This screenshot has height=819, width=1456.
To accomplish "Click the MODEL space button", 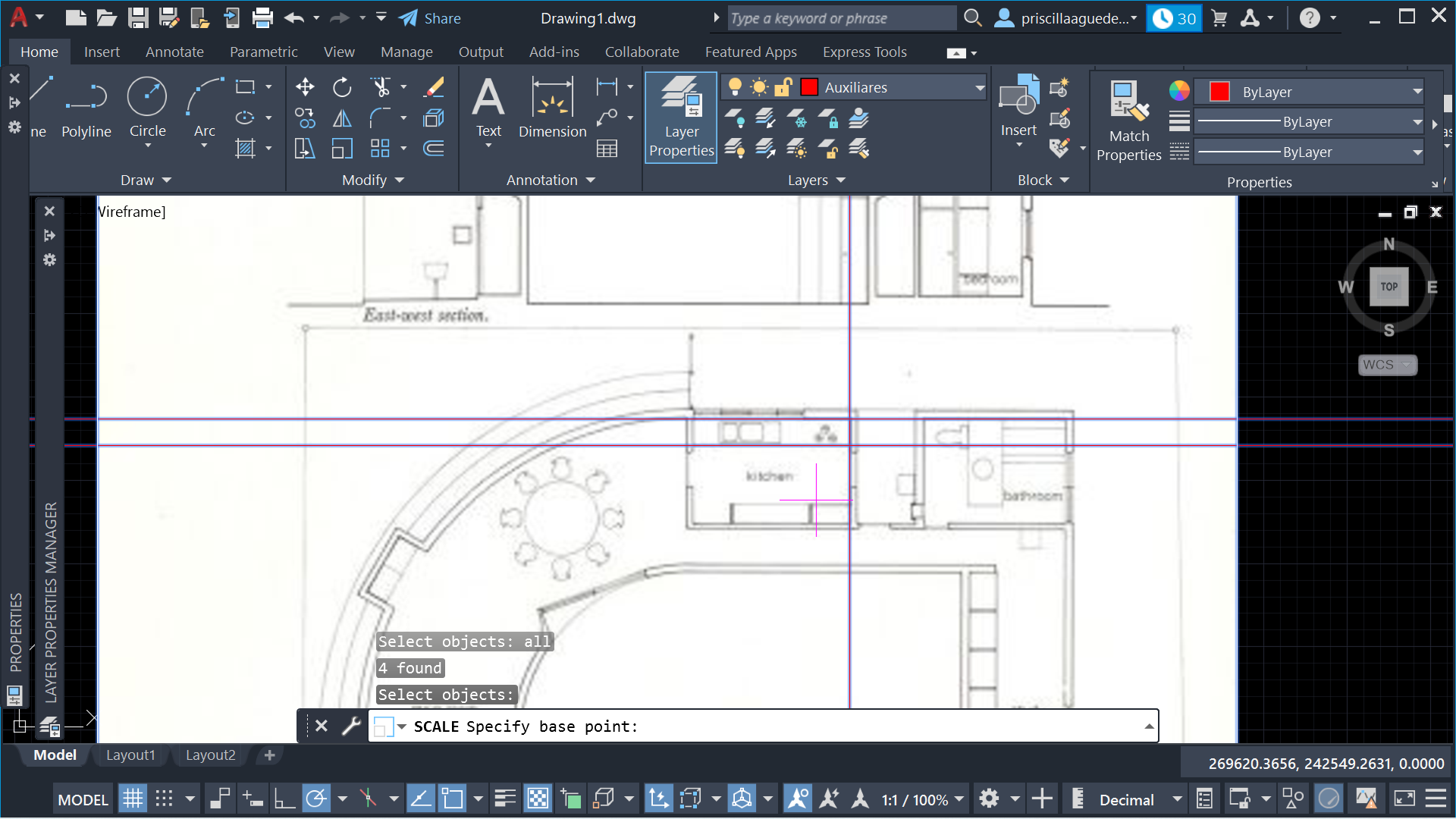I will click(83, 799).
